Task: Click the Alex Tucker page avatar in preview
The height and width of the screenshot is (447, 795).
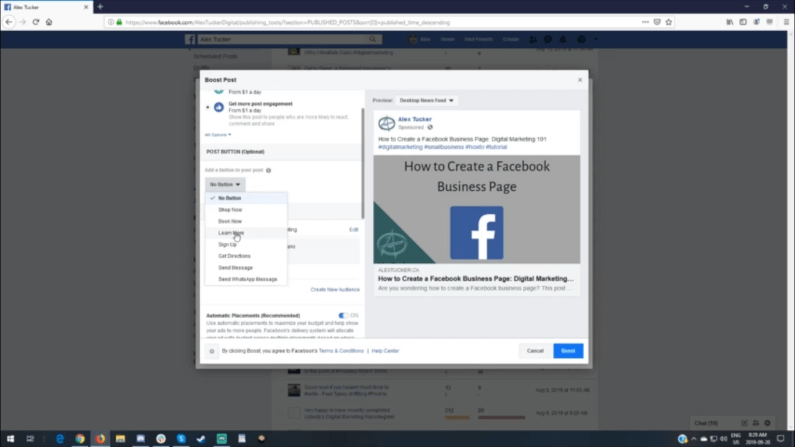Action: [x=386, y=123]
